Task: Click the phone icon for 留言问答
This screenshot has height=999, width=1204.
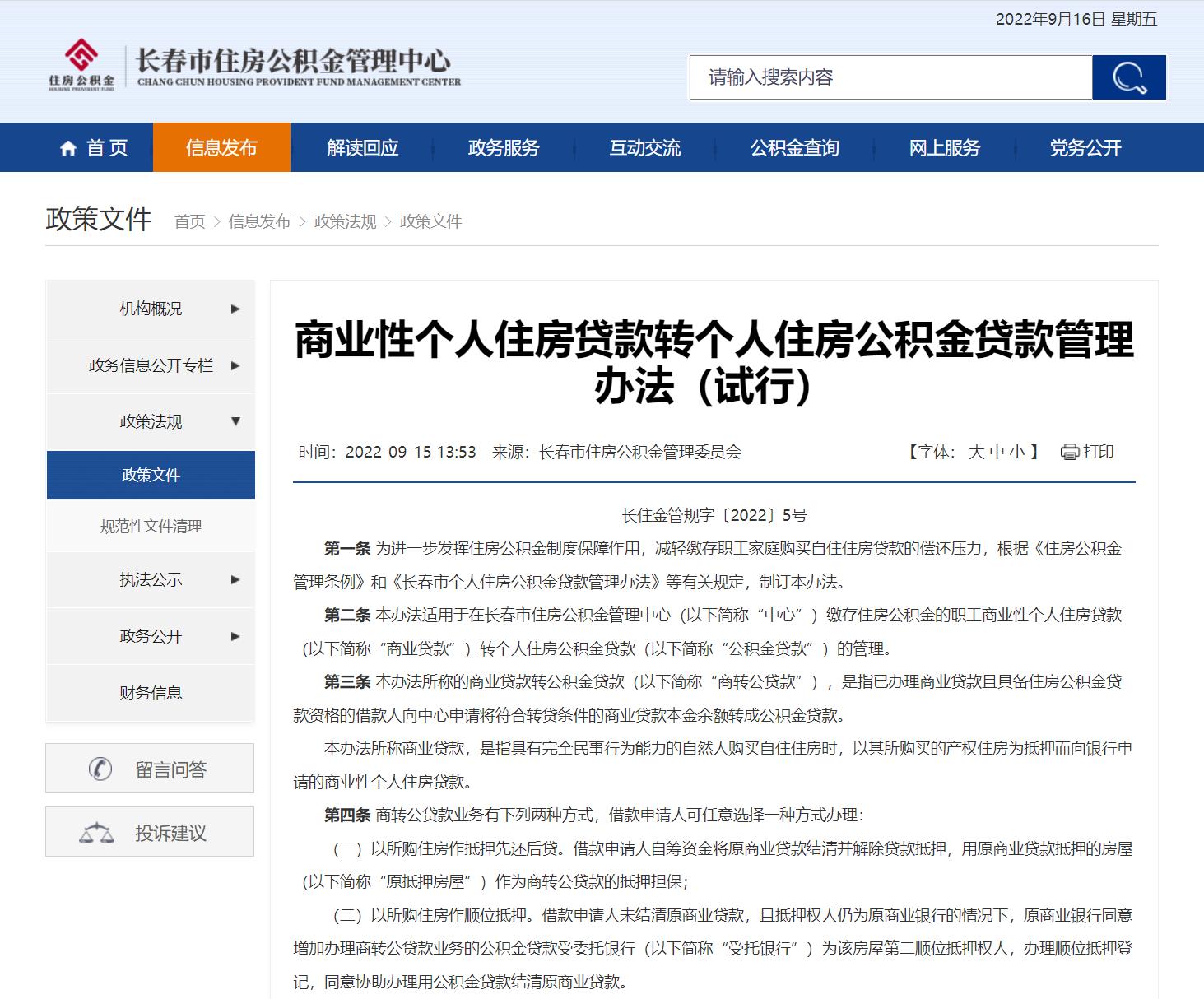Action: (x=100, y=769)
